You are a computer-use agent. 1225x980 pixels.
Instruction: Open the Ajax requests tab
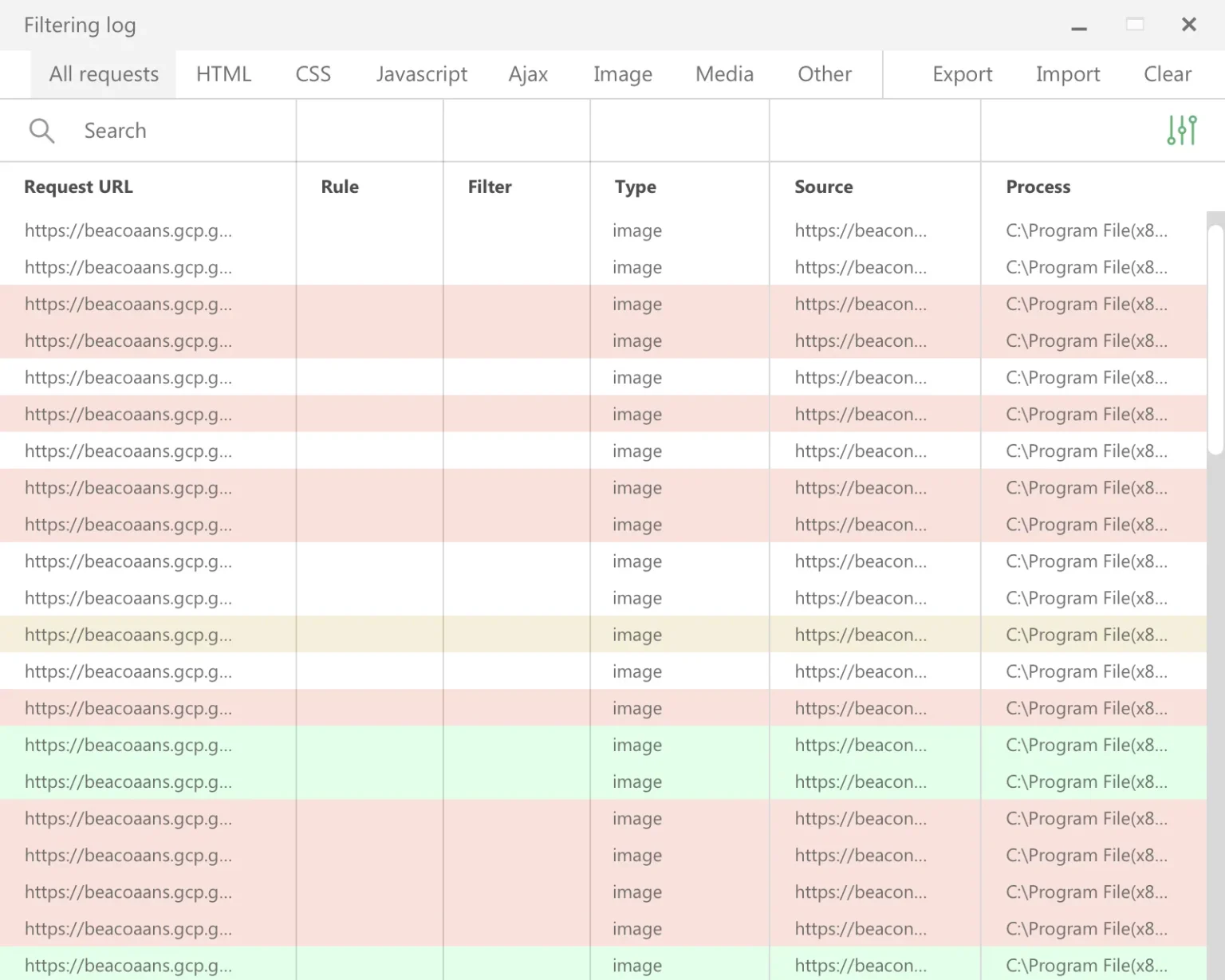(528, 74)
